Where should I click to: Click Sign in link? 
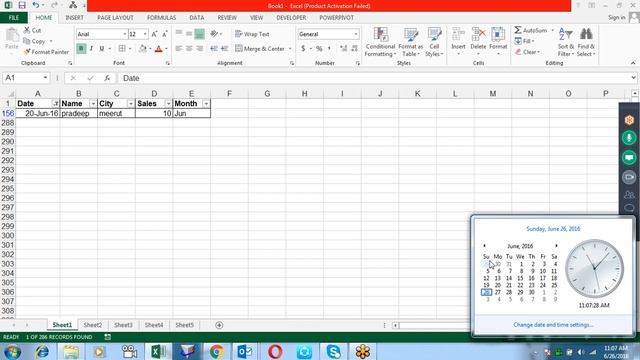pos(616,18)
